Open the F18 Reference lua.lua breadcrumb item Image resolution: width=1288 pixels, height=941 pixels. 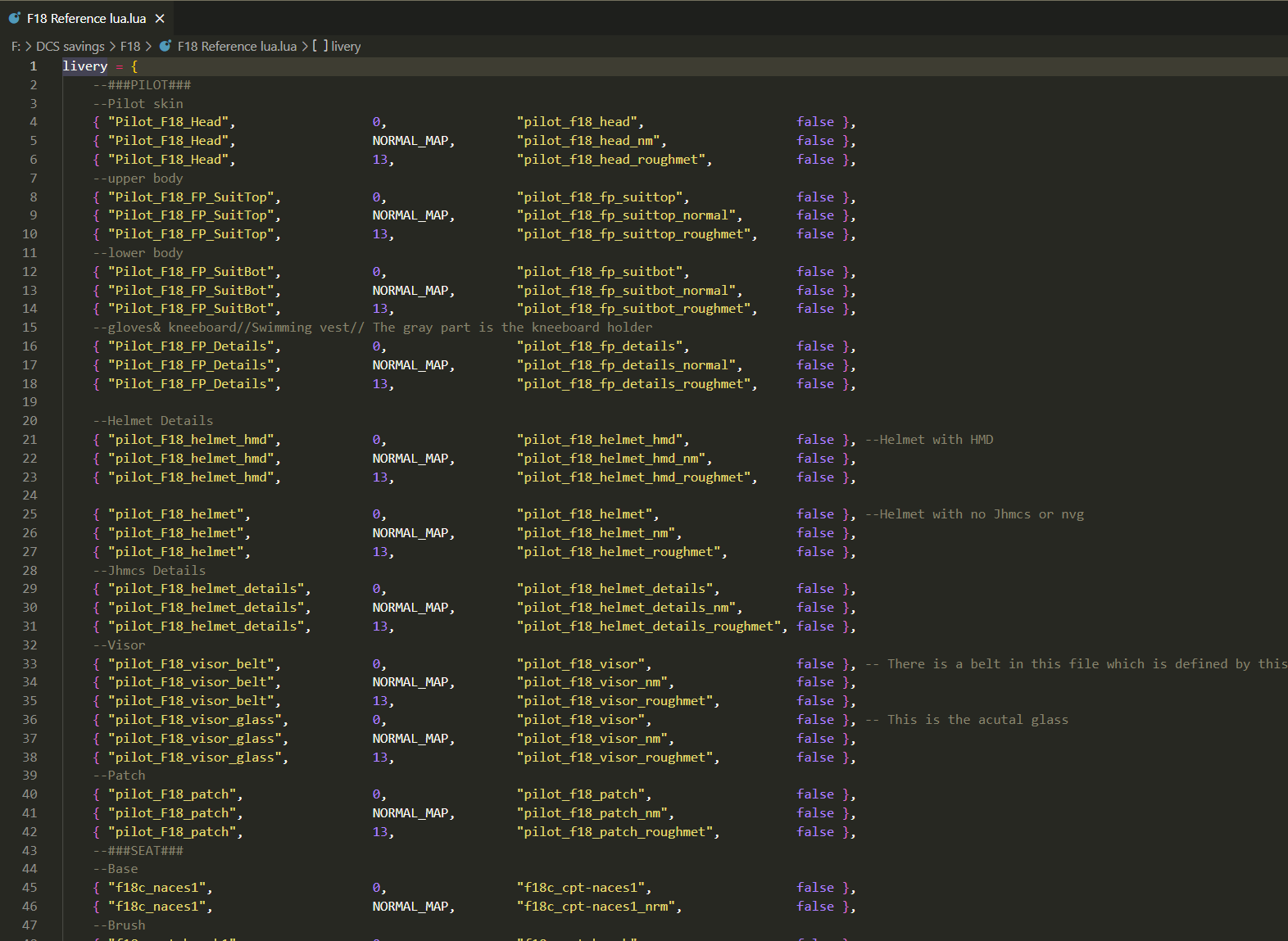click(237, 47)
